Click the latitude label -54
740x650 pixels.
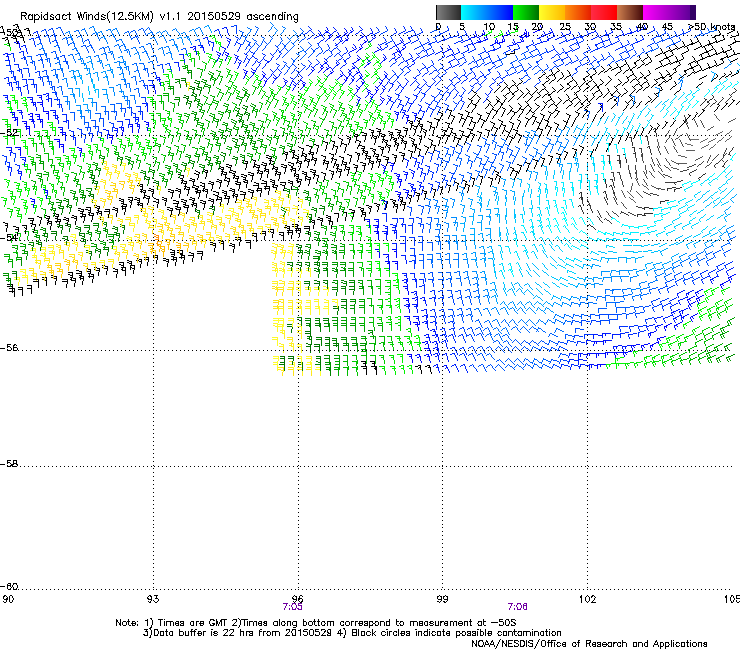[9, 237]
